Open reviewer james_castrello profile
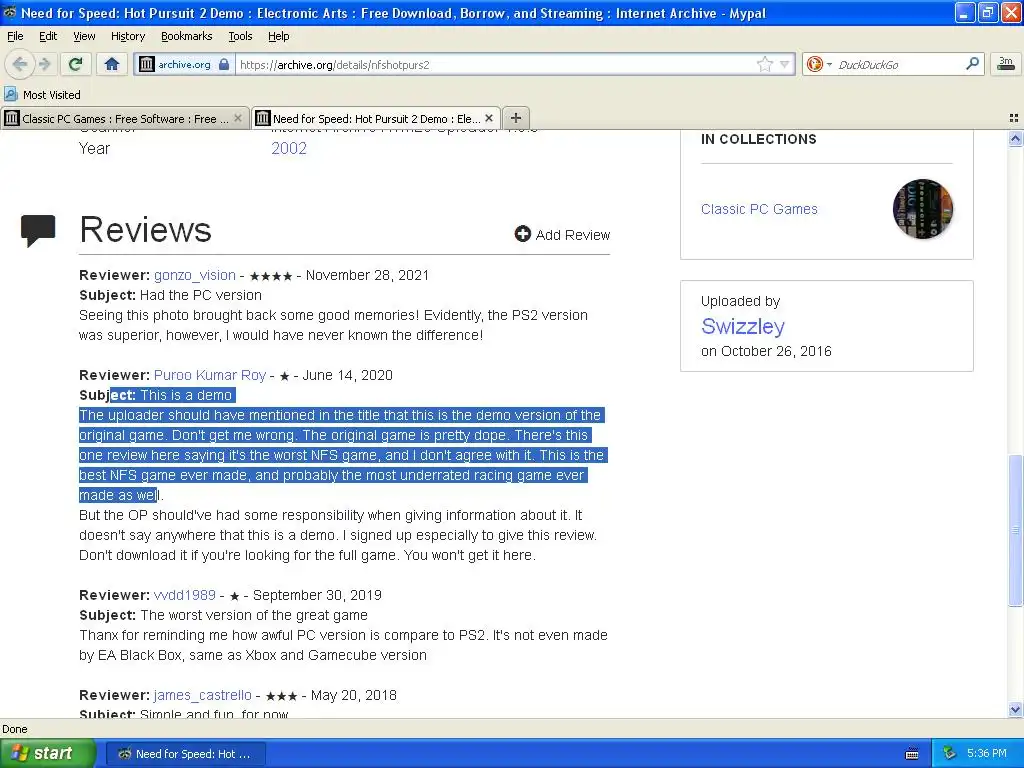This screenshot has height=768, width=1024. (202, 695)
